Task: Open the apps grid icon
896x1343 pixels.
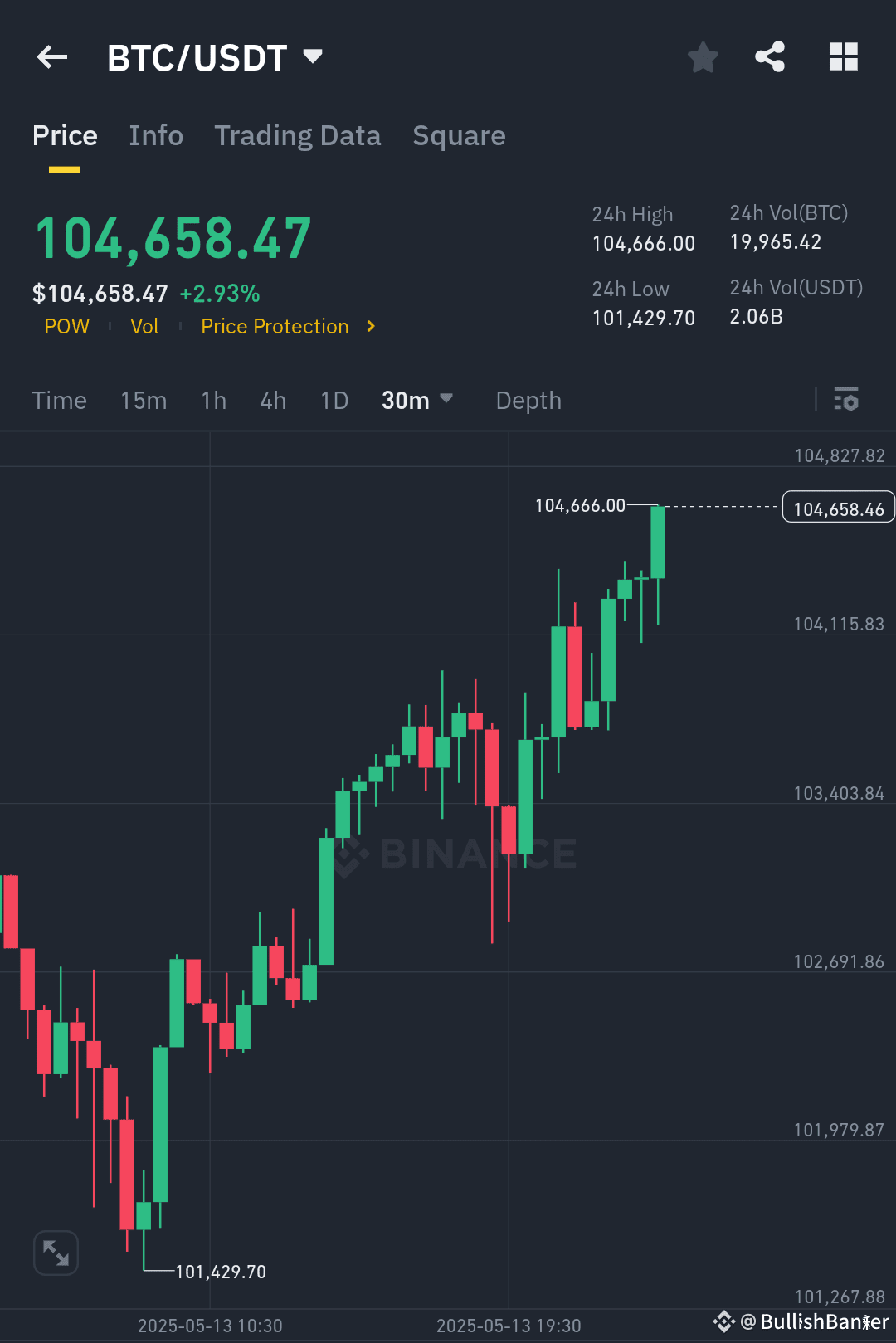Action: click(844, 56)
